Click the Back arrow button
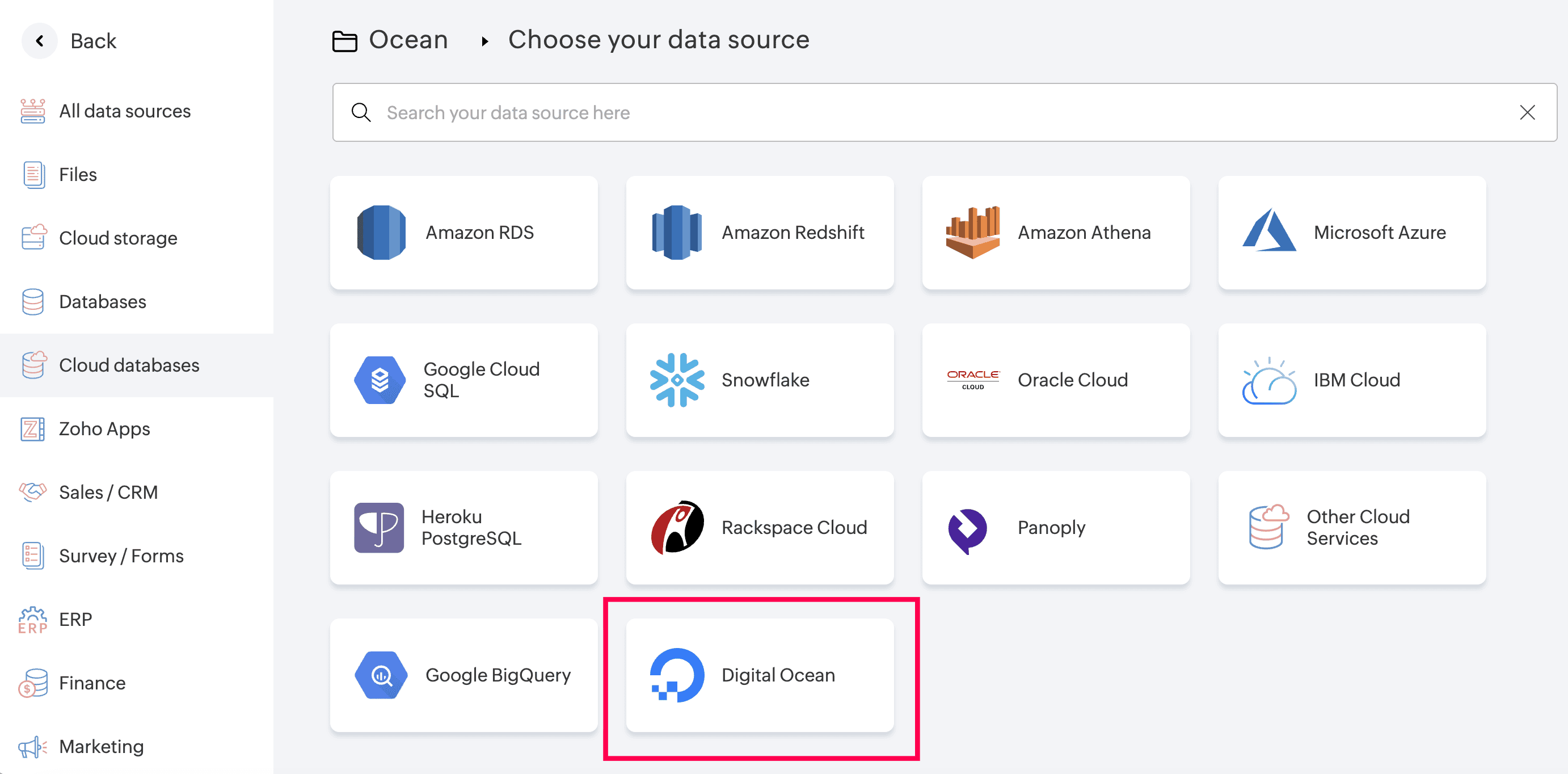The width and height of the screenshot is (1568, 774). [x=40, y=41]
